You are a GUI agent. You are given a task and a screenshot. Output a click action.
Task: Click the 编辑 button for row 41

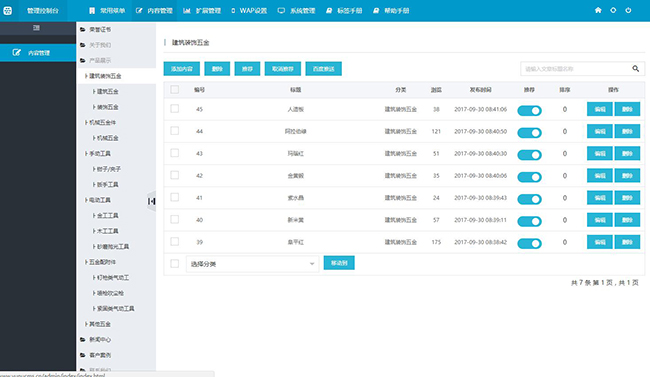point(600,197)
